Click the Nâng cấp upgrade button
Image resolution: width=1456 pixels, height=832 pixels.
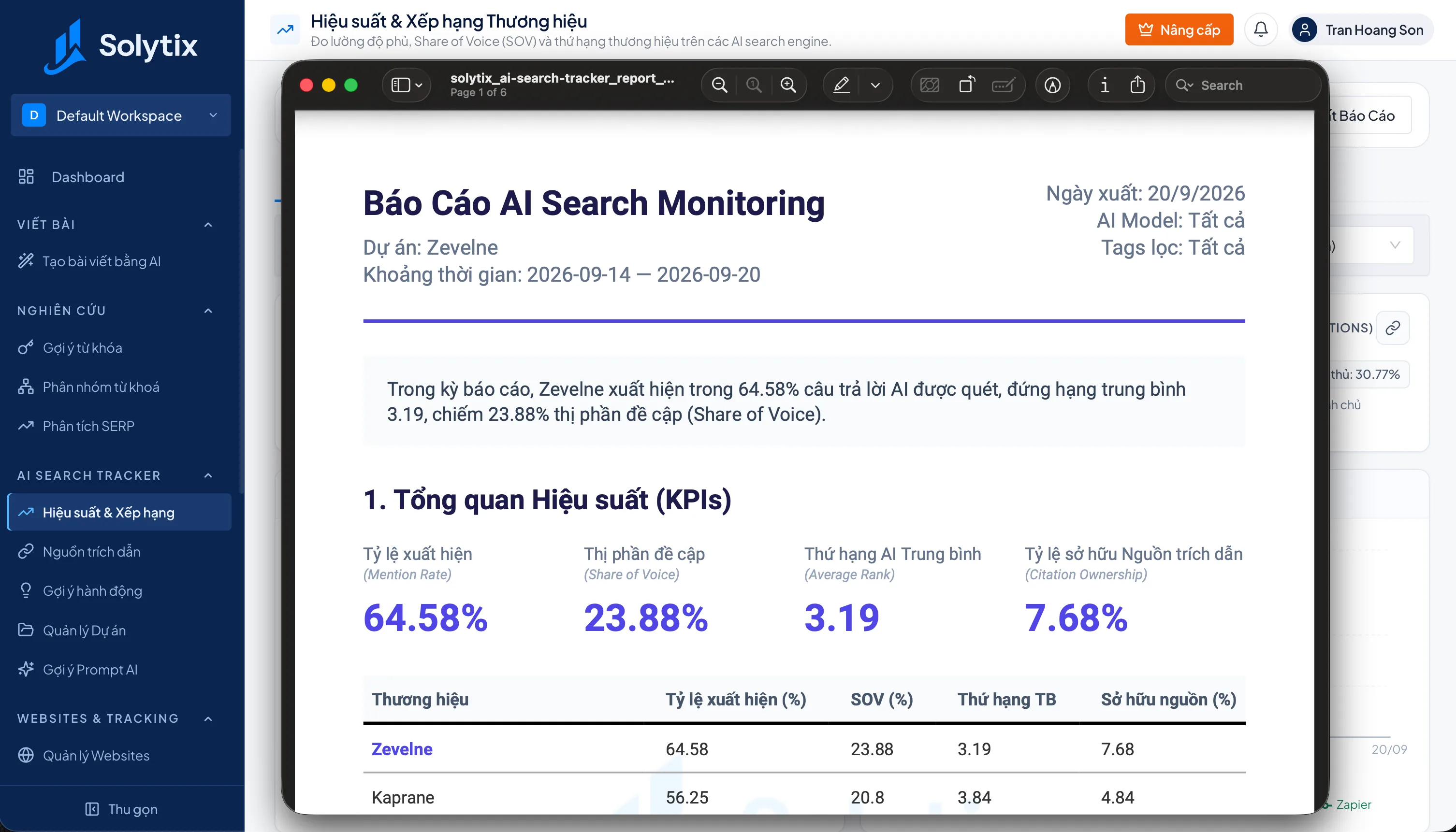tap(1179, 30)
